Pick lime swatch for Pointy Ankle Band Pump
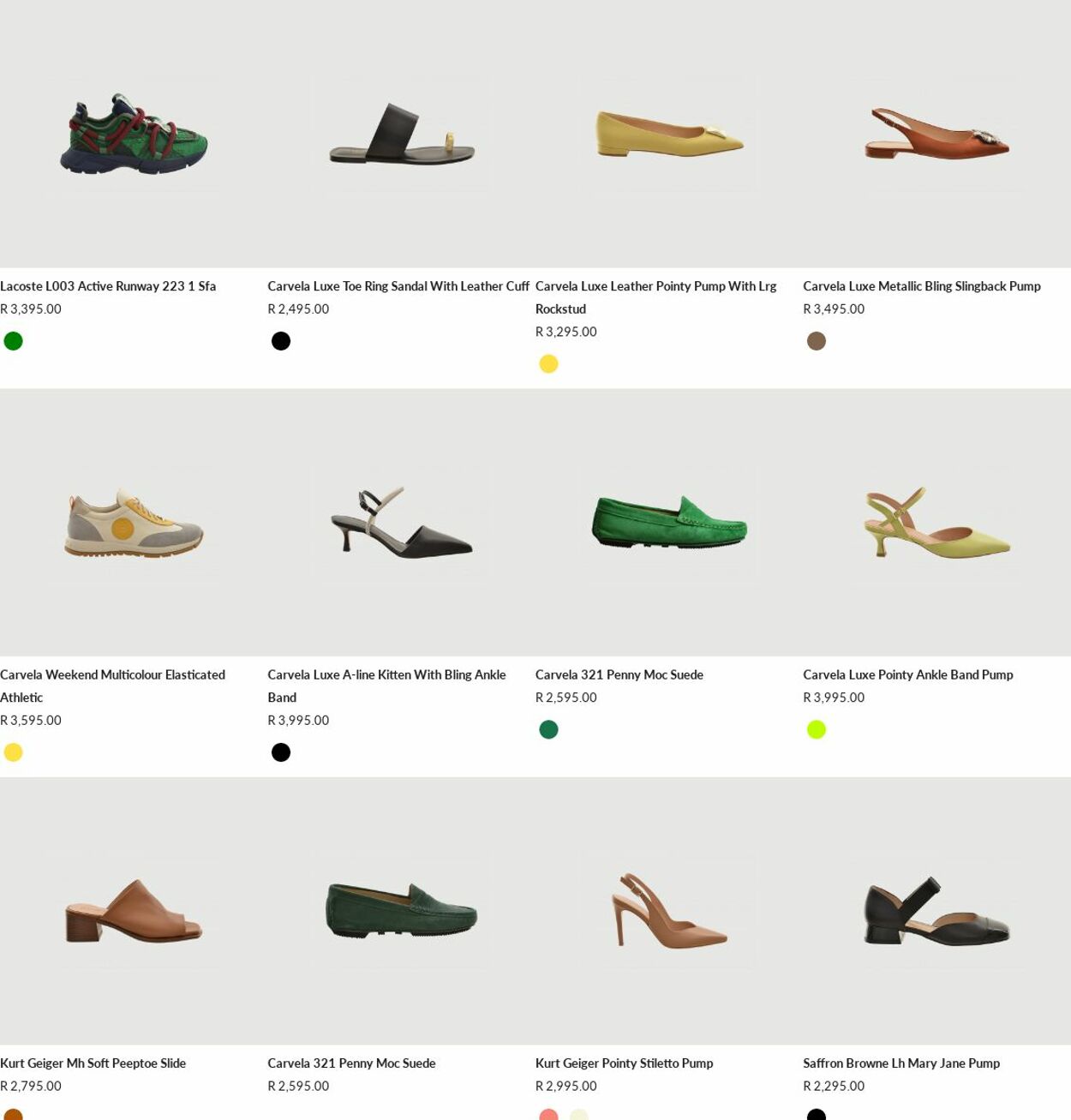 point(817,729)
